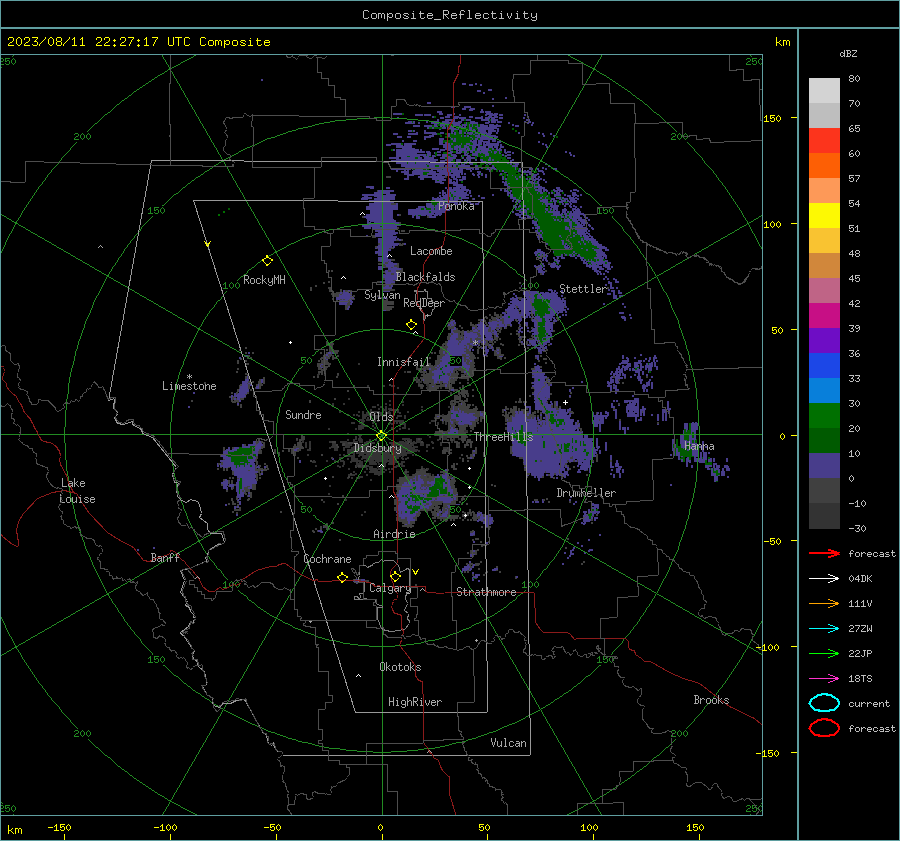Viewport: 900px width, 841px height.
Task: Select the bright green swatch in dBZ scale
Action: click(824, 416)
